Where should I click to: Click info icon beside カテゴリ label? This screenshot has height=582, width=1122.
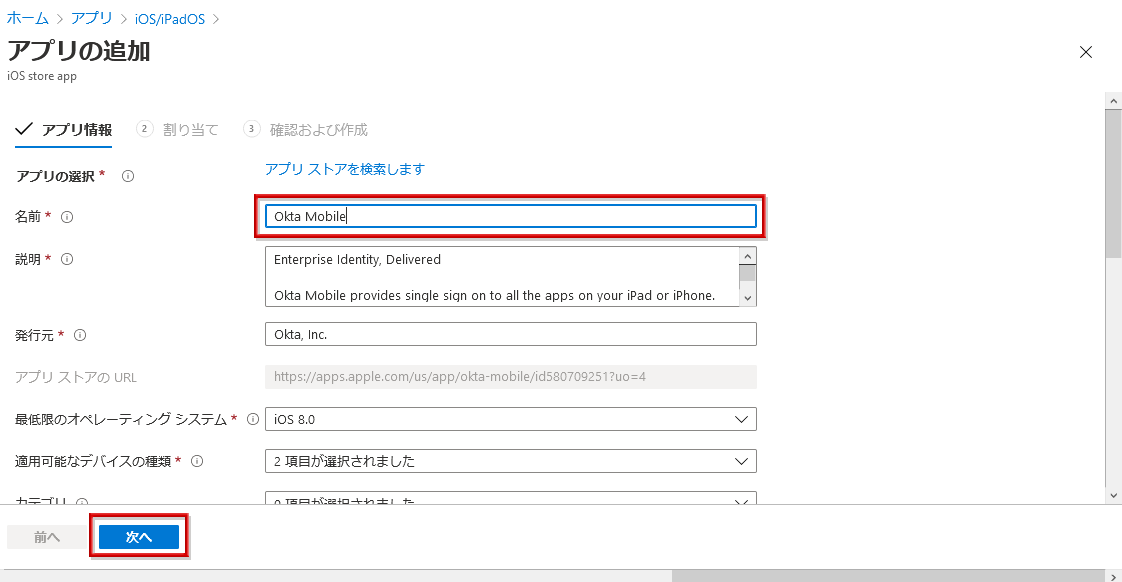82,503
